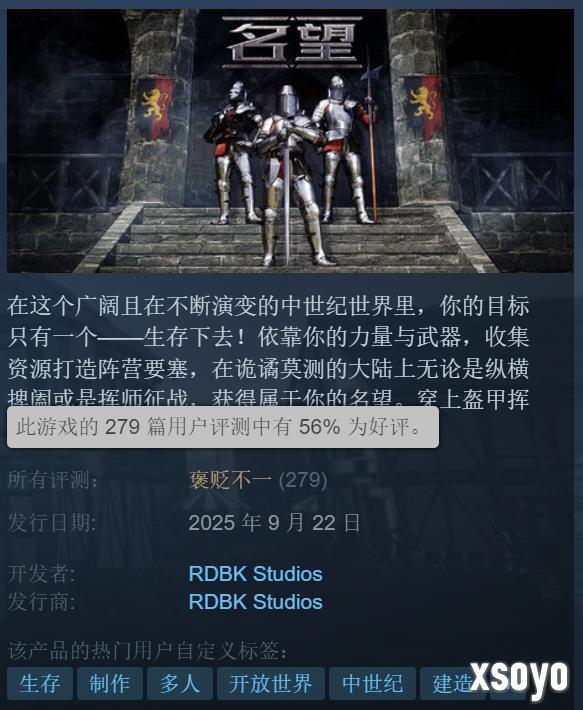
Task: Open the RDBK Studios developer link
Action: click(x=255, y=574)
